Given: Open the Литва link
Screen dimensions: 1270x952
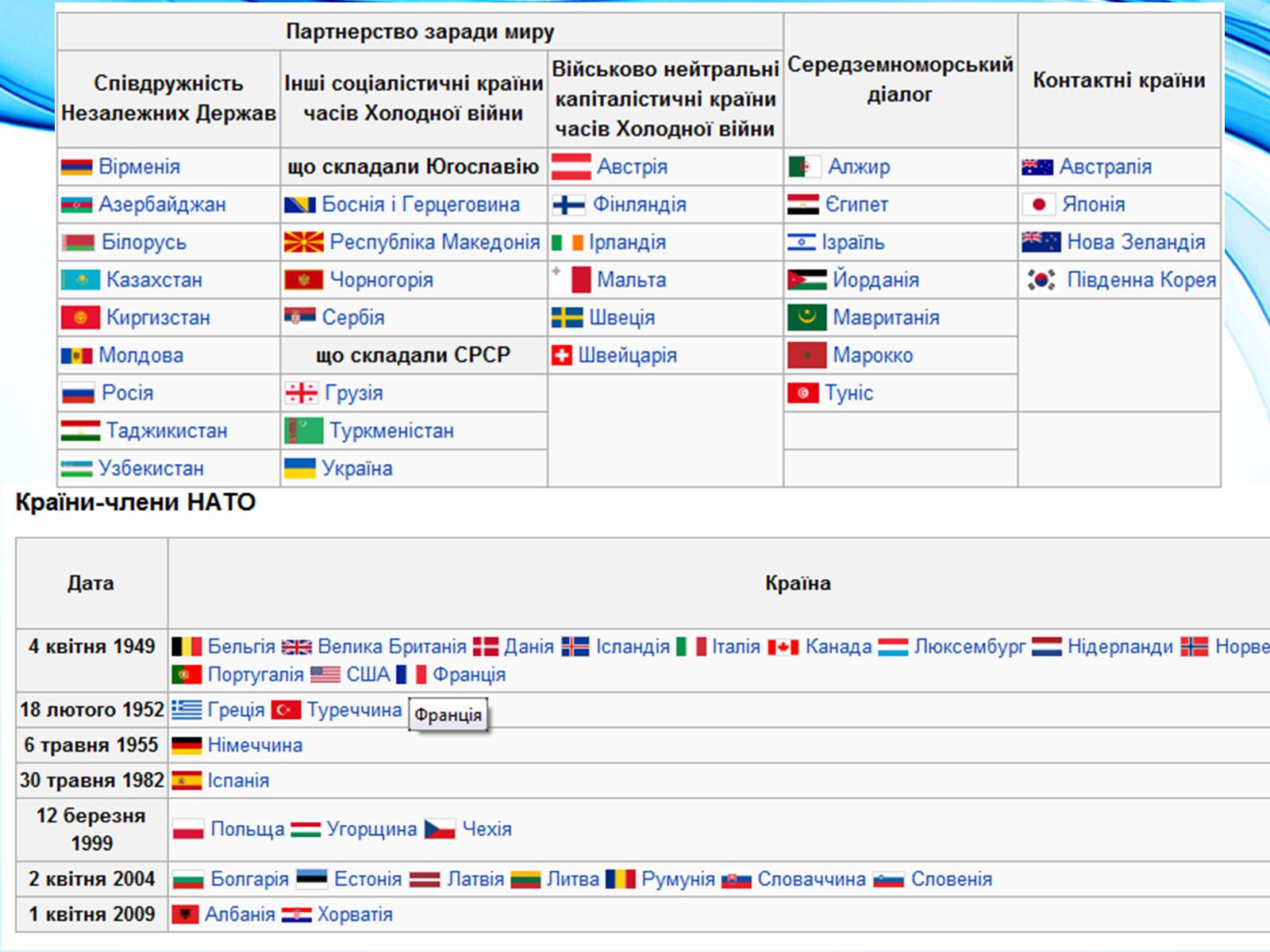Looking at the screenshot, I should click(x=572, y=879).
